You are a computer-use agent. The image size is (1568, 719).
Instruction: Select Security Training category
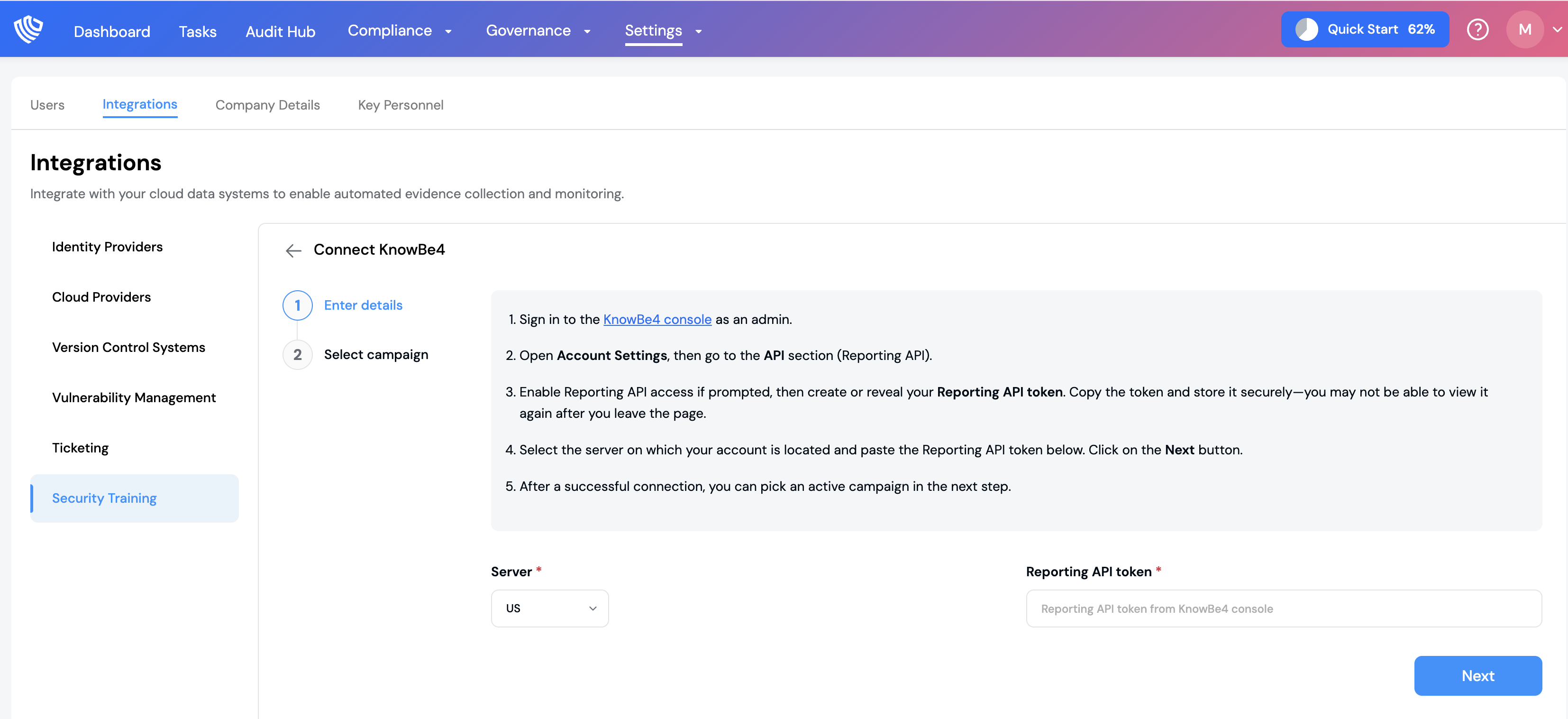point(135,498)
